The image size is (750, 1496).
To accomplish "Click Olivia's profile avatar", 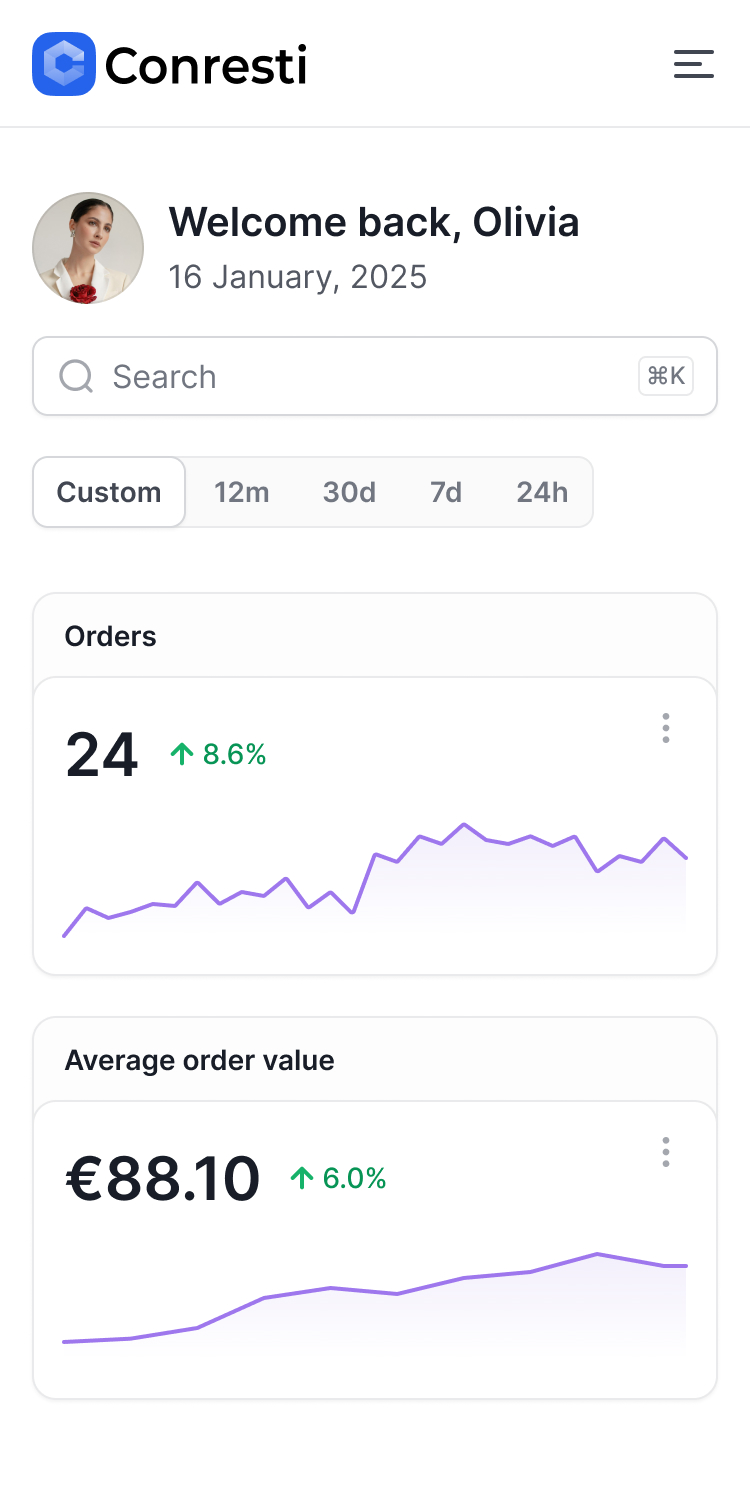I will click(x=88, y=248).
